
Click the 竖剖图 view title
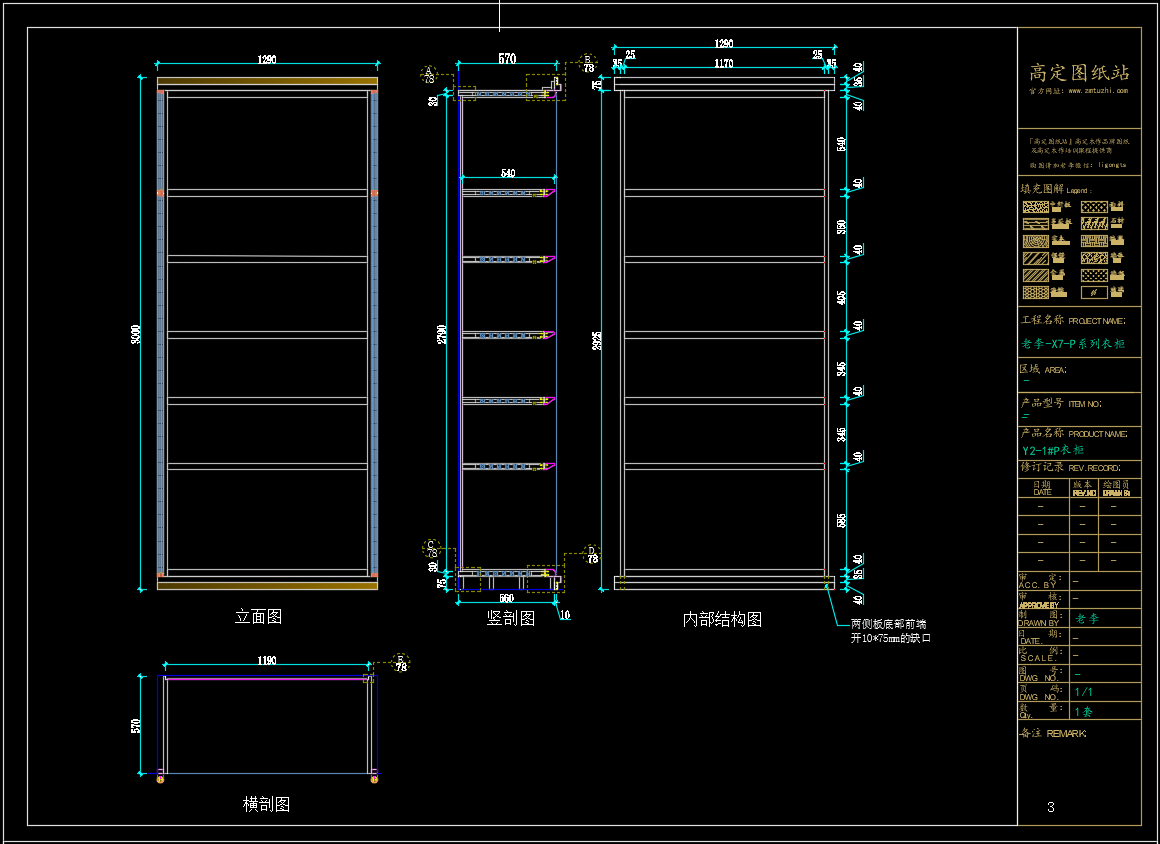tap(510, 618)
